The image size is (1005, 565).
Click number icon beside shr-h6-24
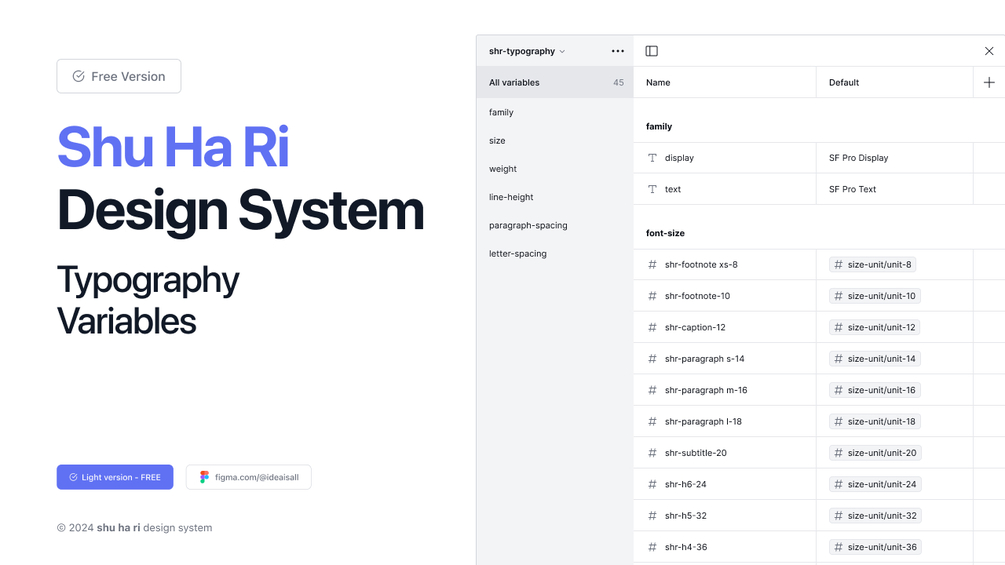tap(652, 484)
